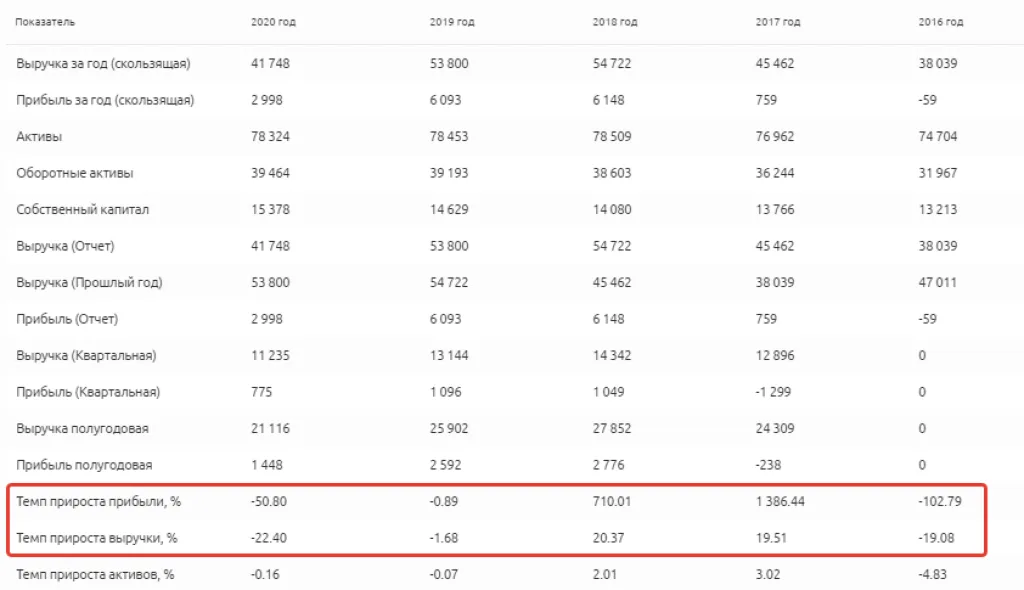
Task: Select the "Темп прироста выручки, %" row label
Action: pos(97,538)
